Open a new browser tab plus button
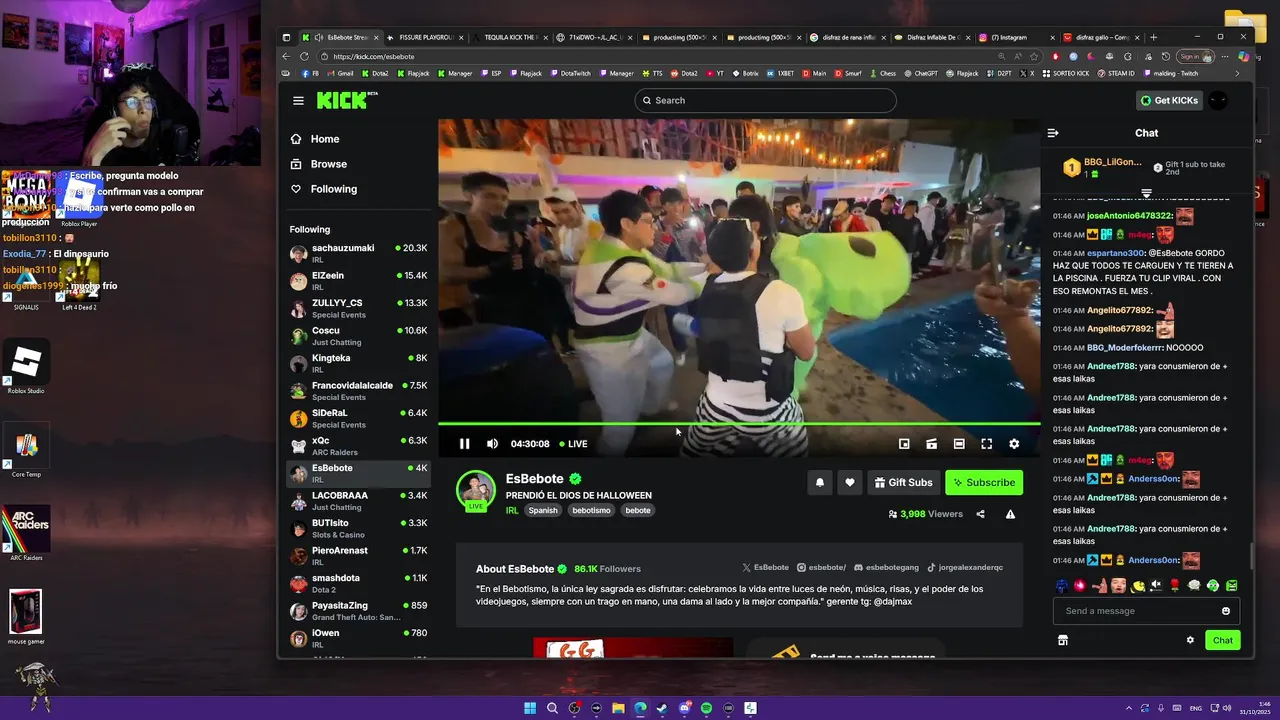The width and height of the screenshot is (1280, 720). pyautogui.click(x=1154, y=37)
